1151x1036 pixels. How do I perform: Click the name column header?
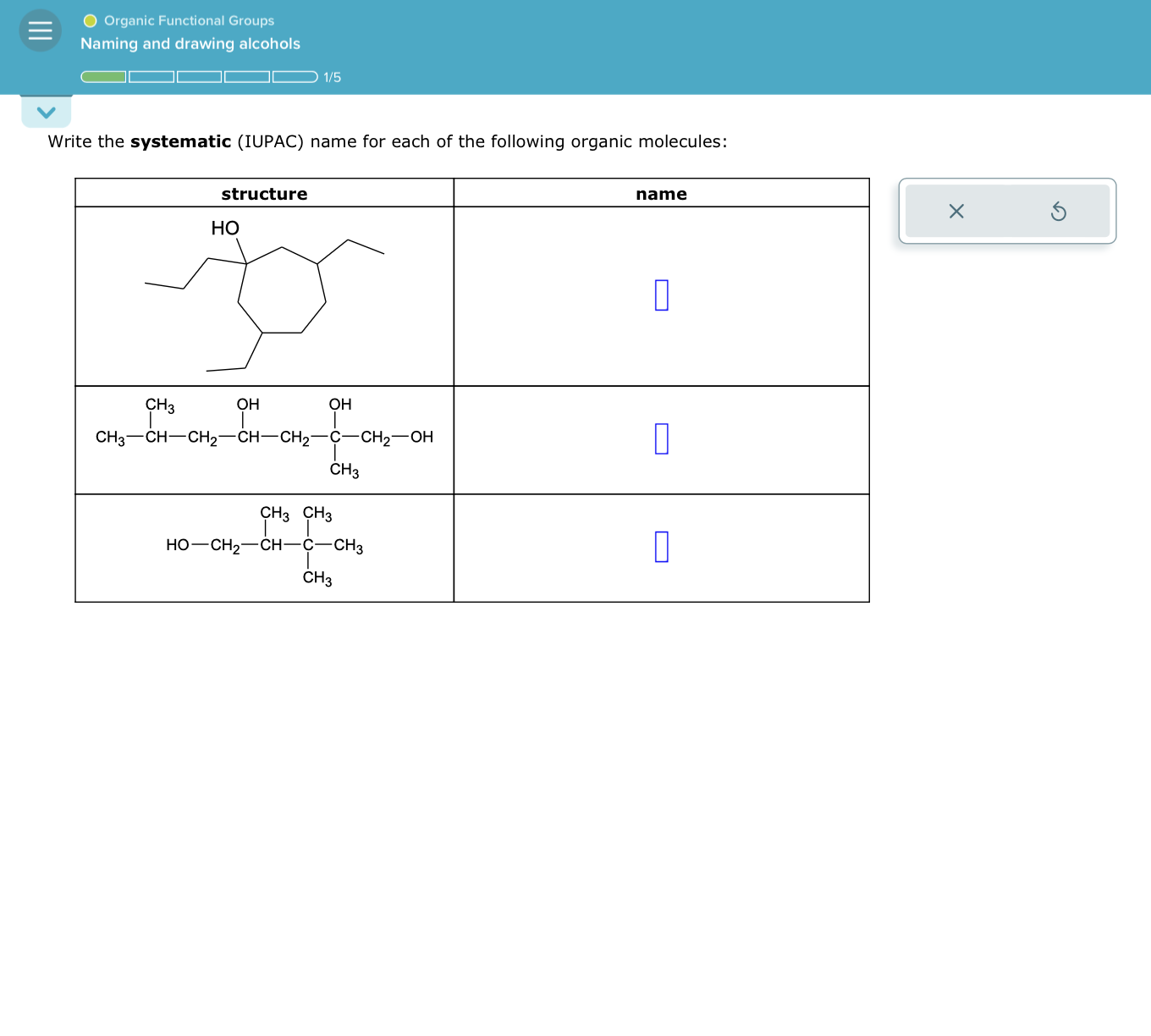click(x=661, y=194)
